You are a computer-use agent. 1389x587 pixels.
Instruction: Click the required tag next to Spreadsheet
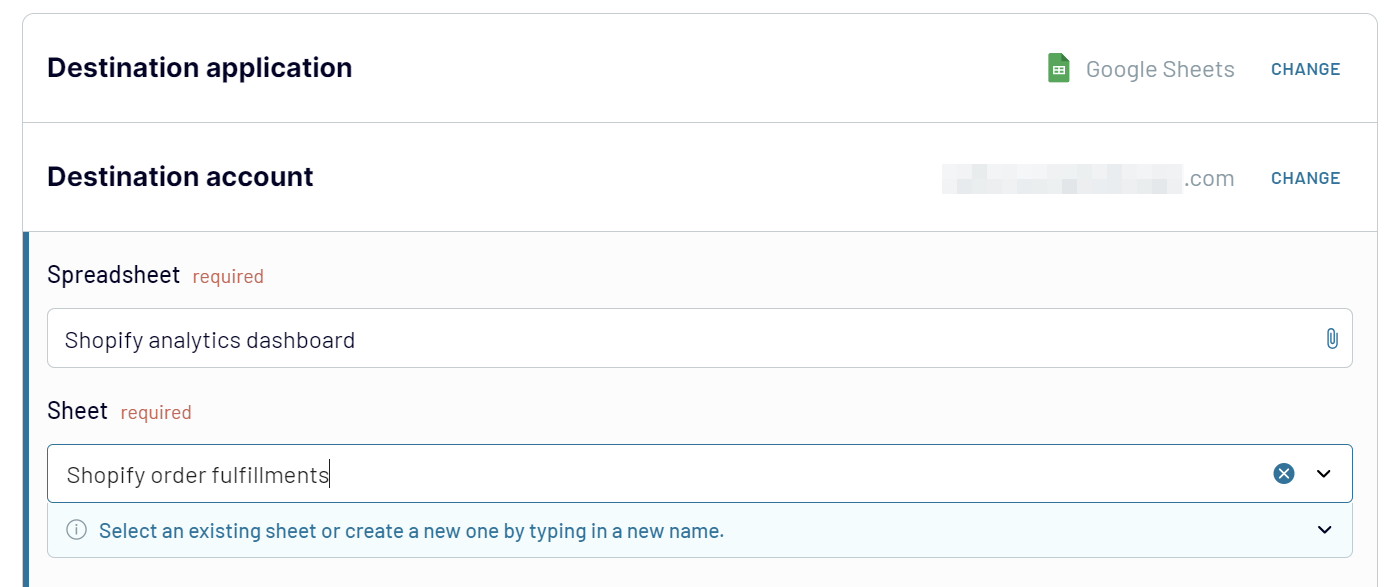click(228, 277)
